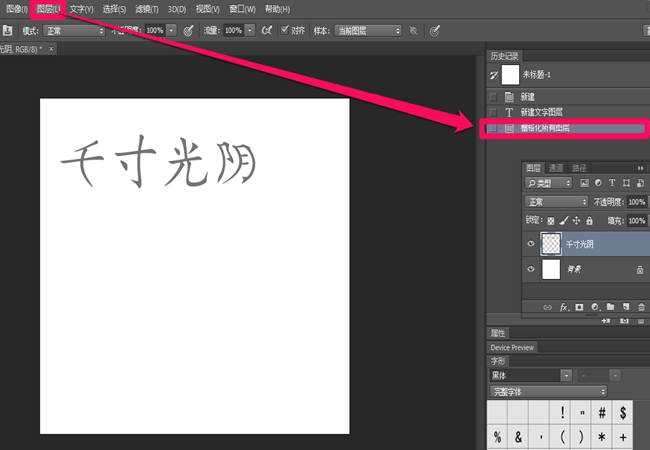Open opacity slider arrow in options bar
650x450 pixels.
click(171, 30)
